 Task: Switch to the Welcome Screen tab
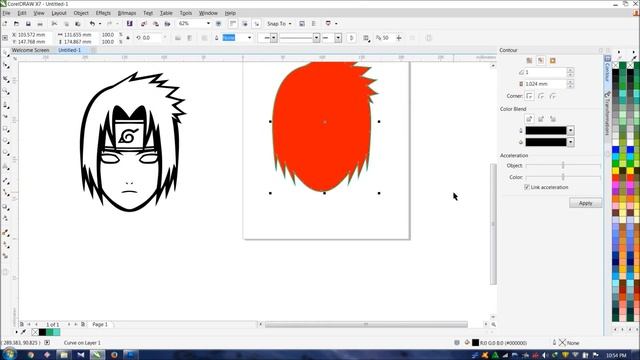point(31,50)
